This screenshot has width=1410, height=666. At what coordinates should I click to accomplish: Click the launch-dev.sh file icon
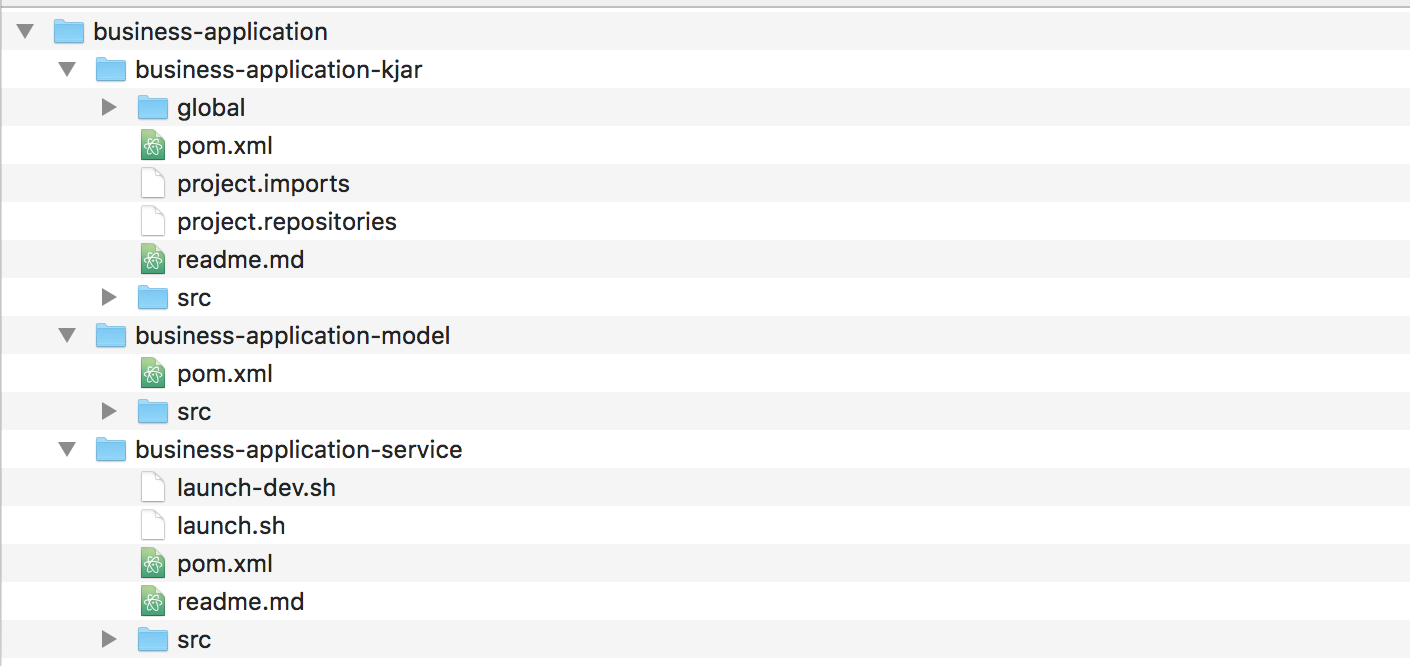[x=152, y=488]
